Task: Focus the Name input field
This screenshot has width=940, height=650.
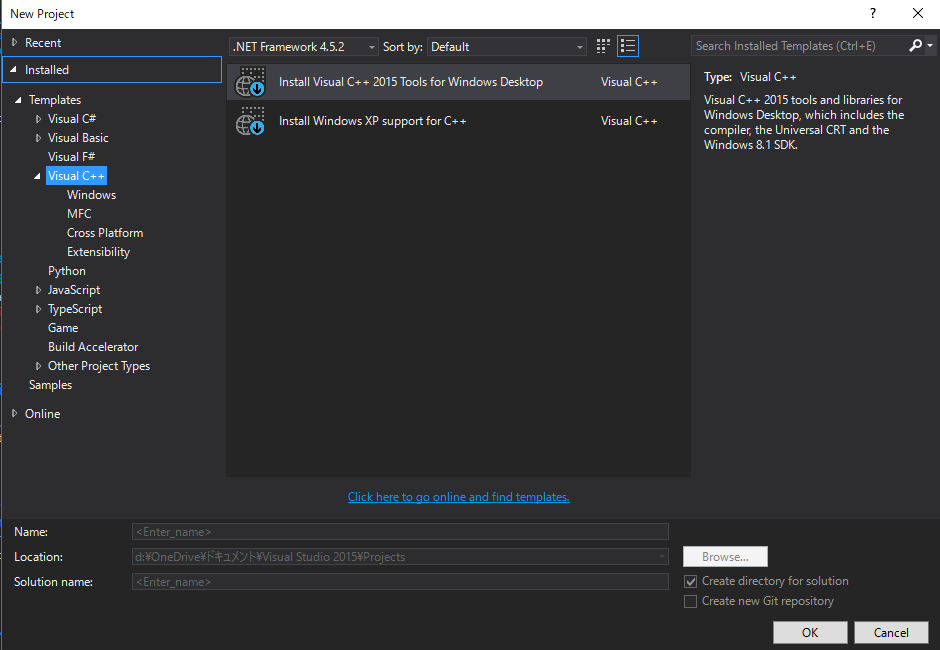Action: point(400,532)
